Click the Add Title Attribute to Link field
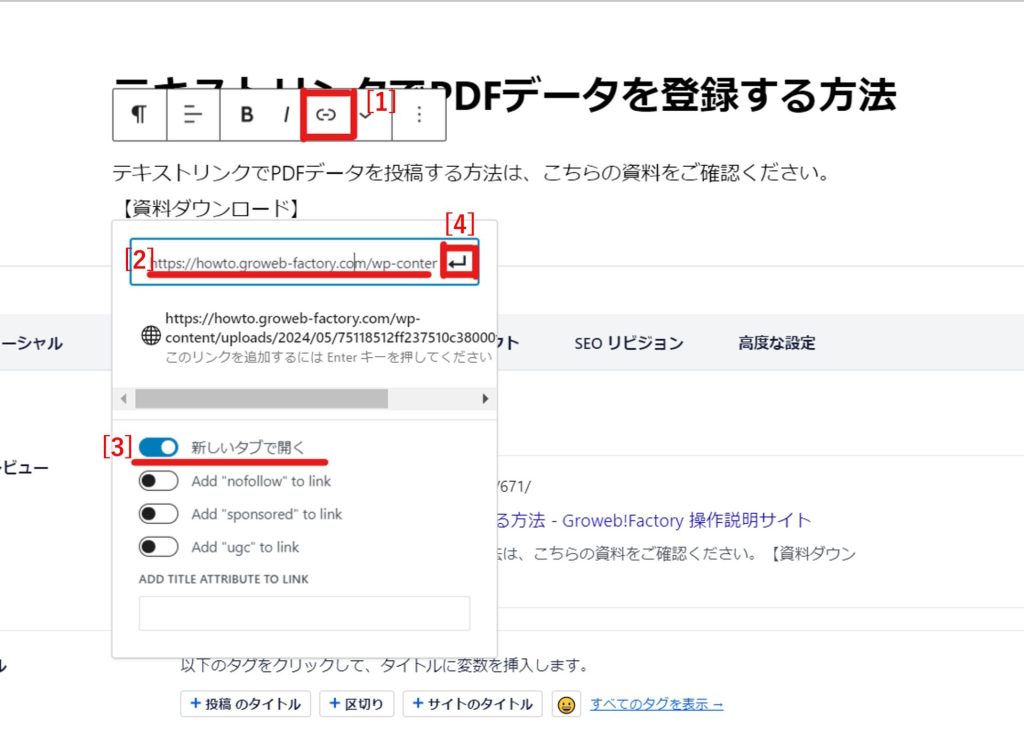The image size is (1024, 729). pos(304,613)
